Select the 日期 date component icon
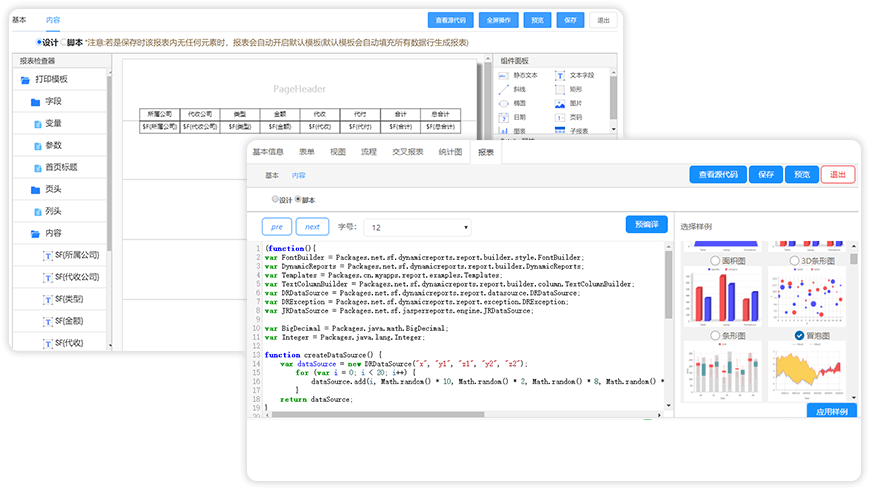Image resolution: width=870 pixels, height=490 pixels. (x=504, y=117)
